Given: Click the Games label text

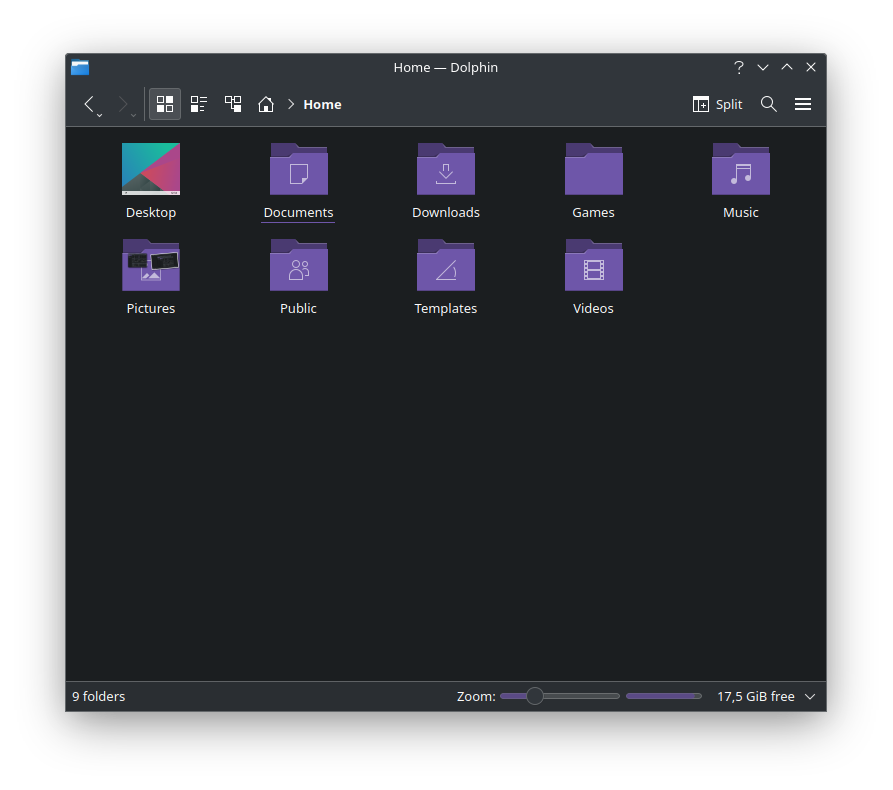Looking at the screenshot, I should (x=593, y=212).
